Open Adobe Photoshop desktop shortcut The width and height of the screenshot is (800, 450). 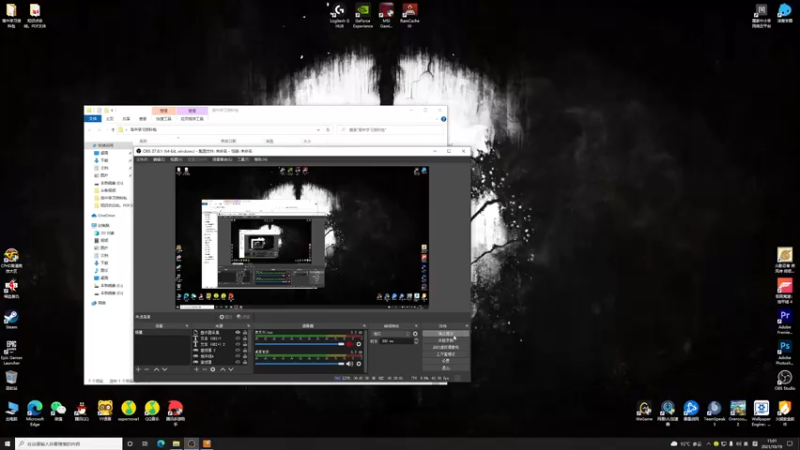785,352
